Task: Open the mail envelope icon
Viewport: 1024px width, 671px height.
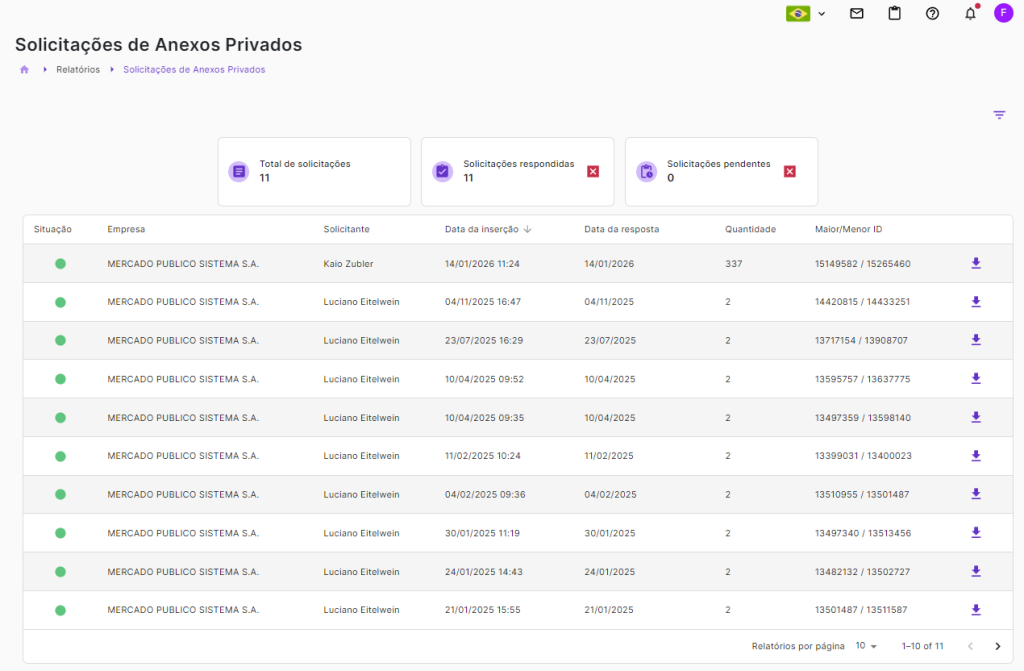Action: point(856,14)
